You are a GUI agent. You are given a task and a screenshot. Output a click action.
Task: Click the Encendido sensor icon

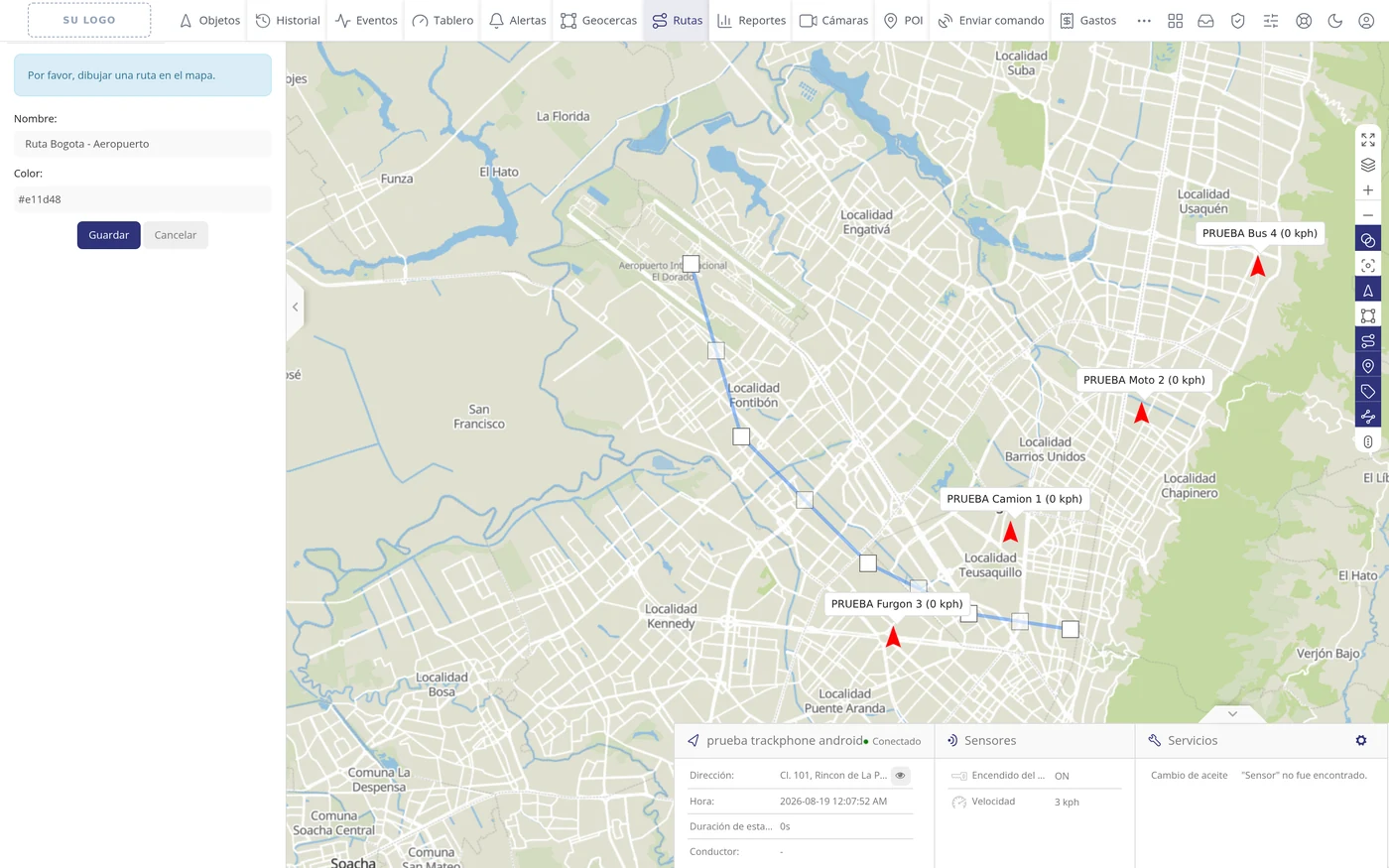pyautogui.click(x=958, y=776)
